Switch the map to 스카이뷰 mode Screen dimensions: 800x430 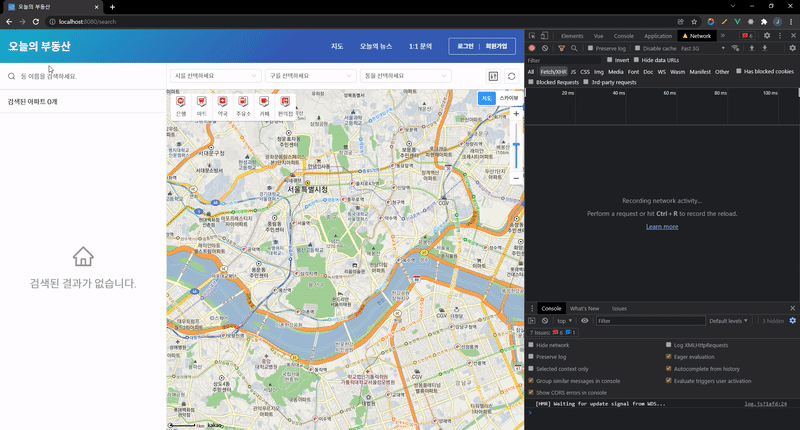508,98
